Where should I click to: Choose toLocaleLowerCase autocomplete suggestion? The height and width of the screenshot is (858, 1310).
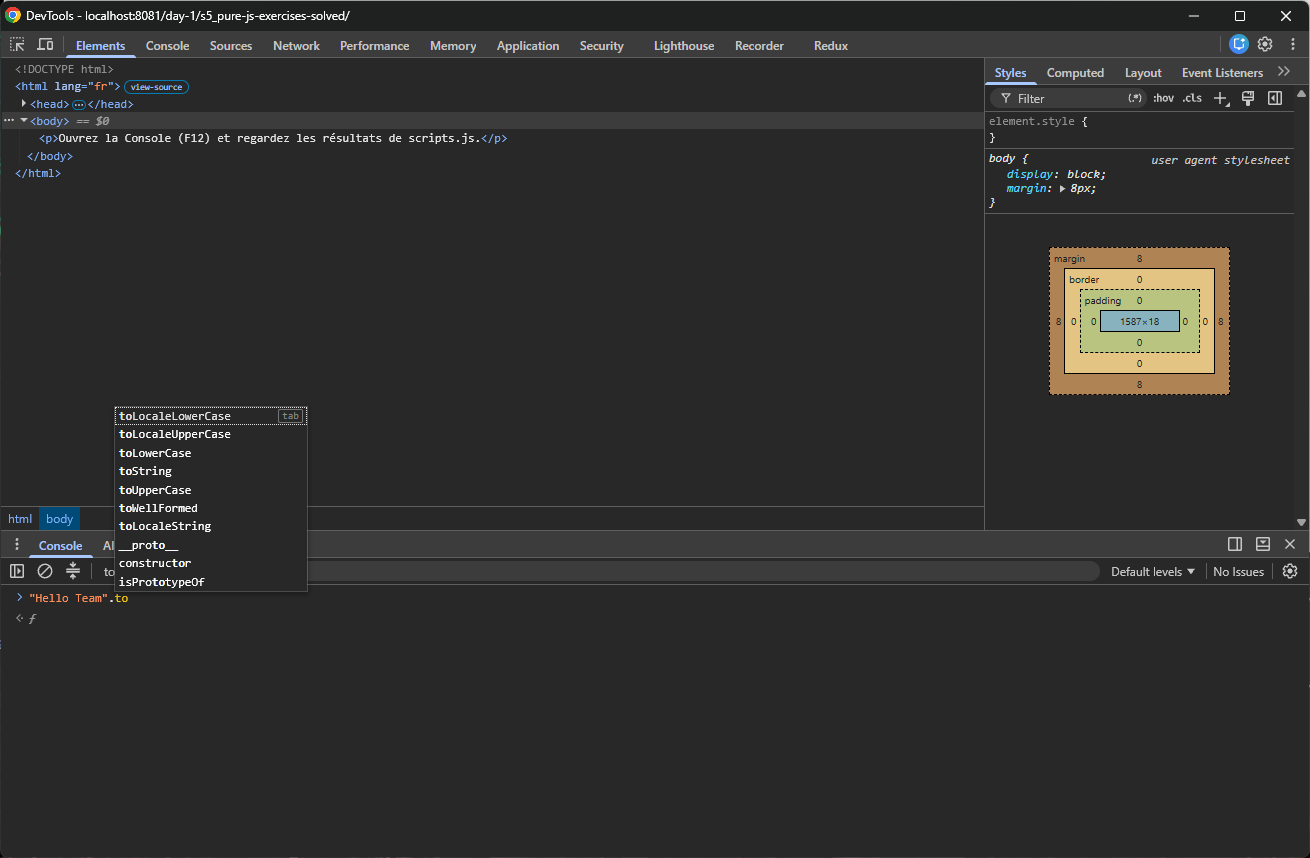[211, 416]
